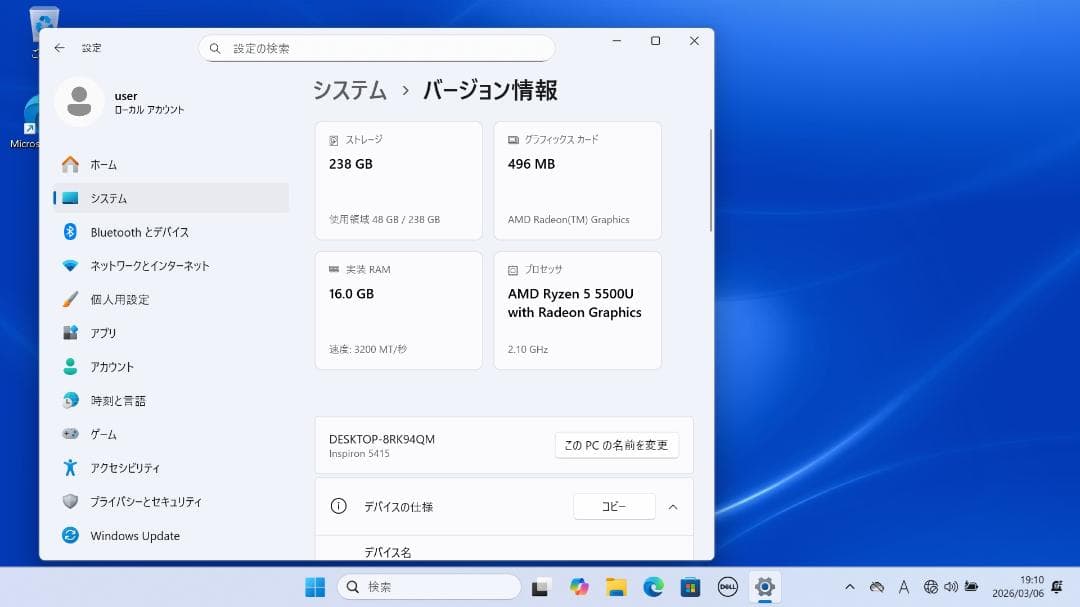The height and width of the screenshot is (607, 1080).
Task: Open the プロセッサ info card
Action: [x=578, y=310]
